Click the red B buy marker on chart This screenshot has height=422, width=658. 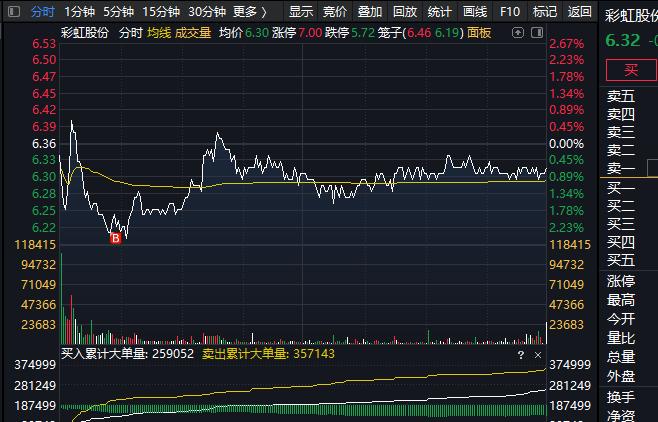coord(115,238)
